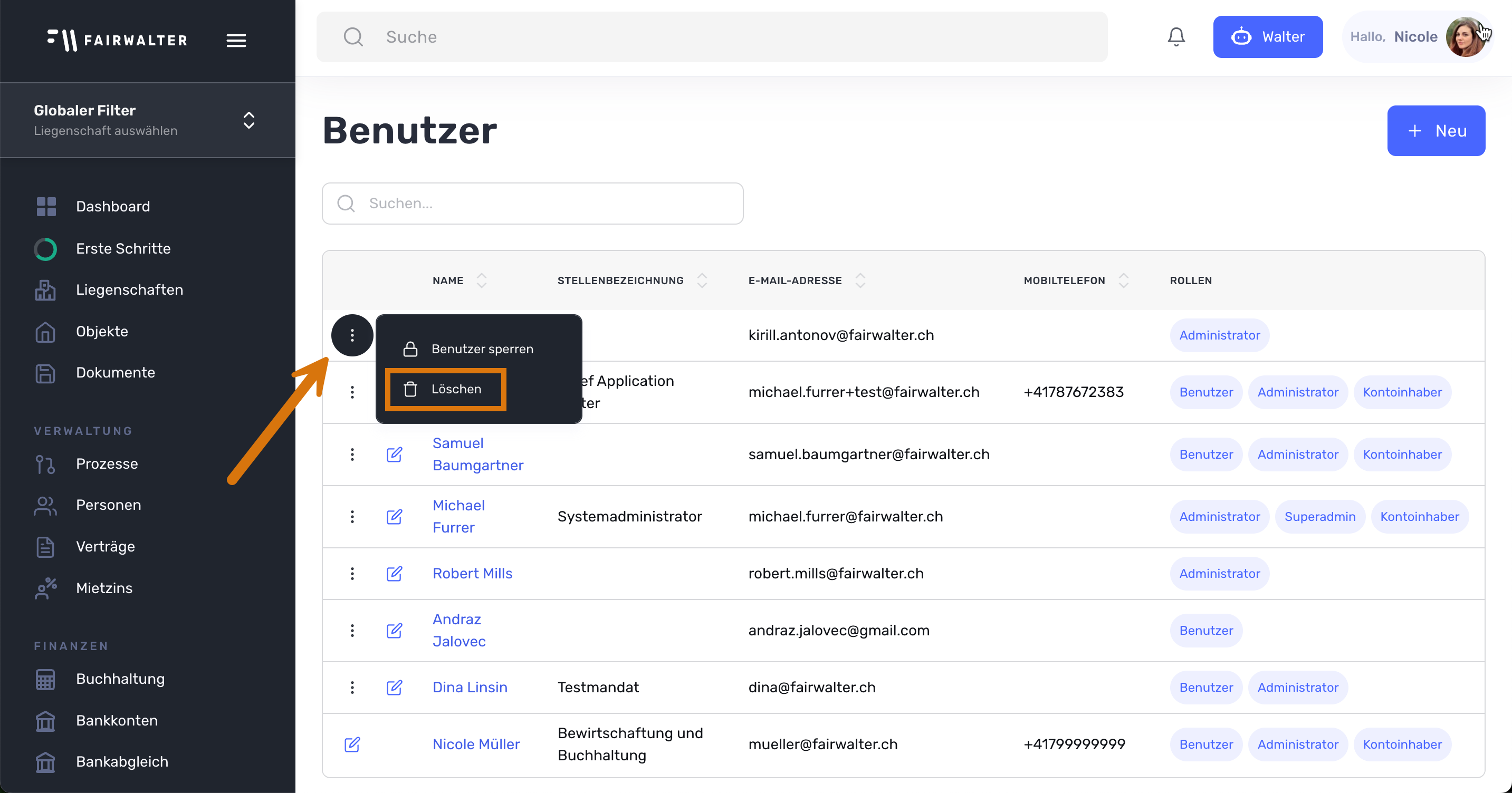Screen dimensions: 1512x793
Task: Open Michael Furrer's user link
Action: click(458, 517)
